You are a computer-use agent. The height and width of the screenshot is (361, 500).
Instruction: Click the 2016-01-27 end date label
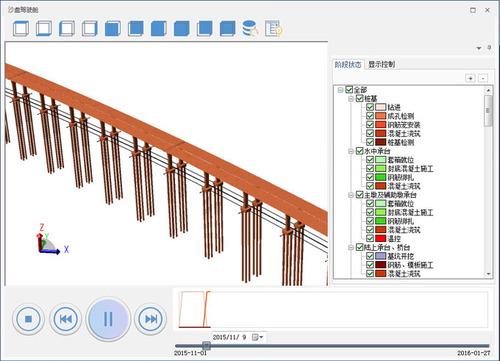point(474,353)
